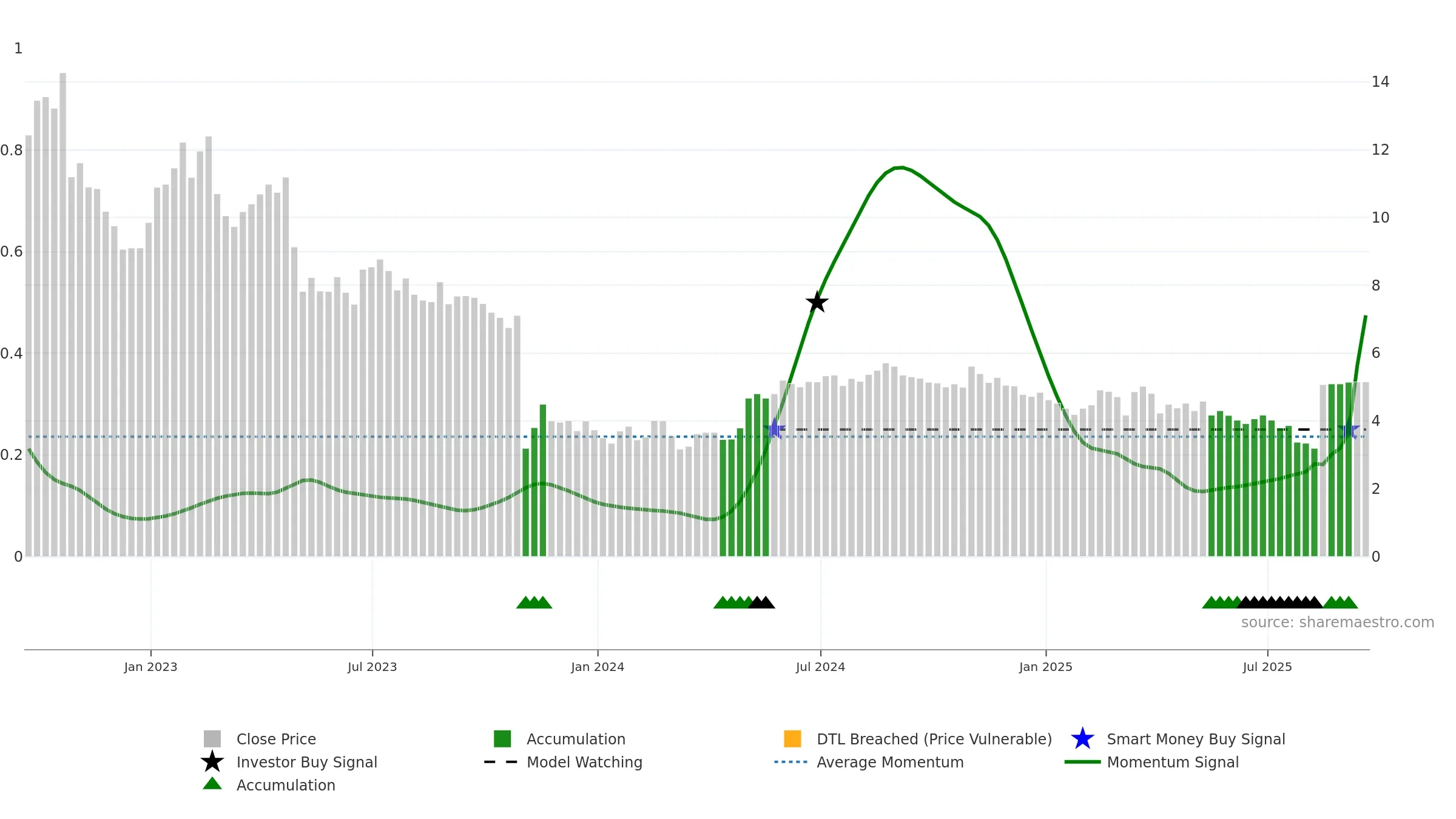
Task: Select the Jul 2024 axis label
Action: (820, 667)
